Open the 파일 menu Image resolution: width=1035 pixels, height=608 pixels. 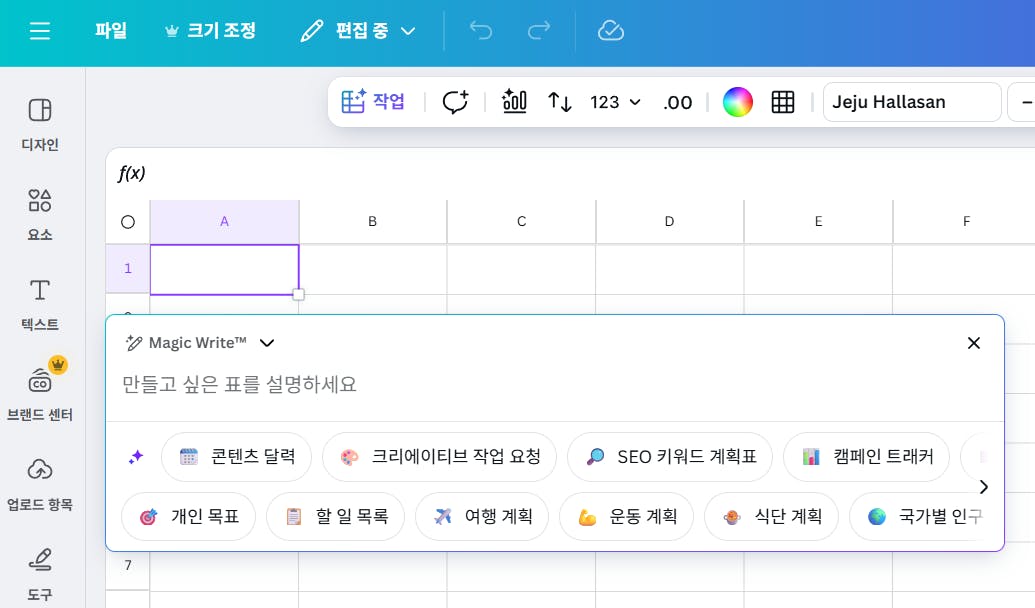110,31
